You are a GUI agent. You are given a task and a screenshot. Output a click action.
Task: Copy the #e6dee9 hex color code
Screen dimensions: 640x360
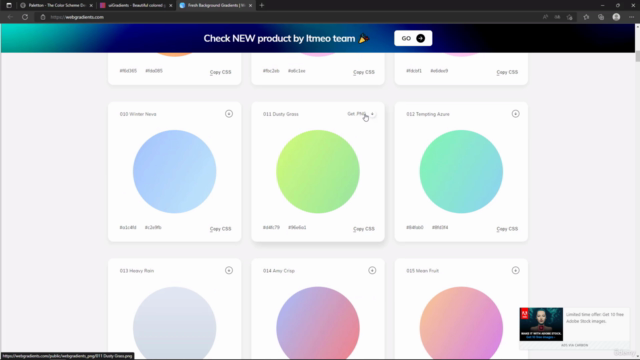[x=439, y=71]
